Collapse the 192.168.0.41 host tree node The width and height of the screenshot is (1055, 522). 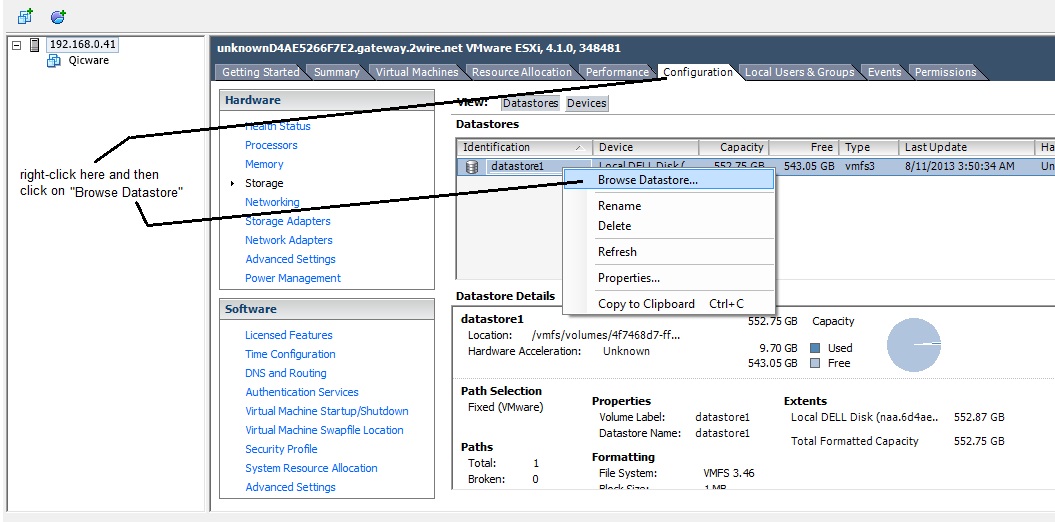17,45
